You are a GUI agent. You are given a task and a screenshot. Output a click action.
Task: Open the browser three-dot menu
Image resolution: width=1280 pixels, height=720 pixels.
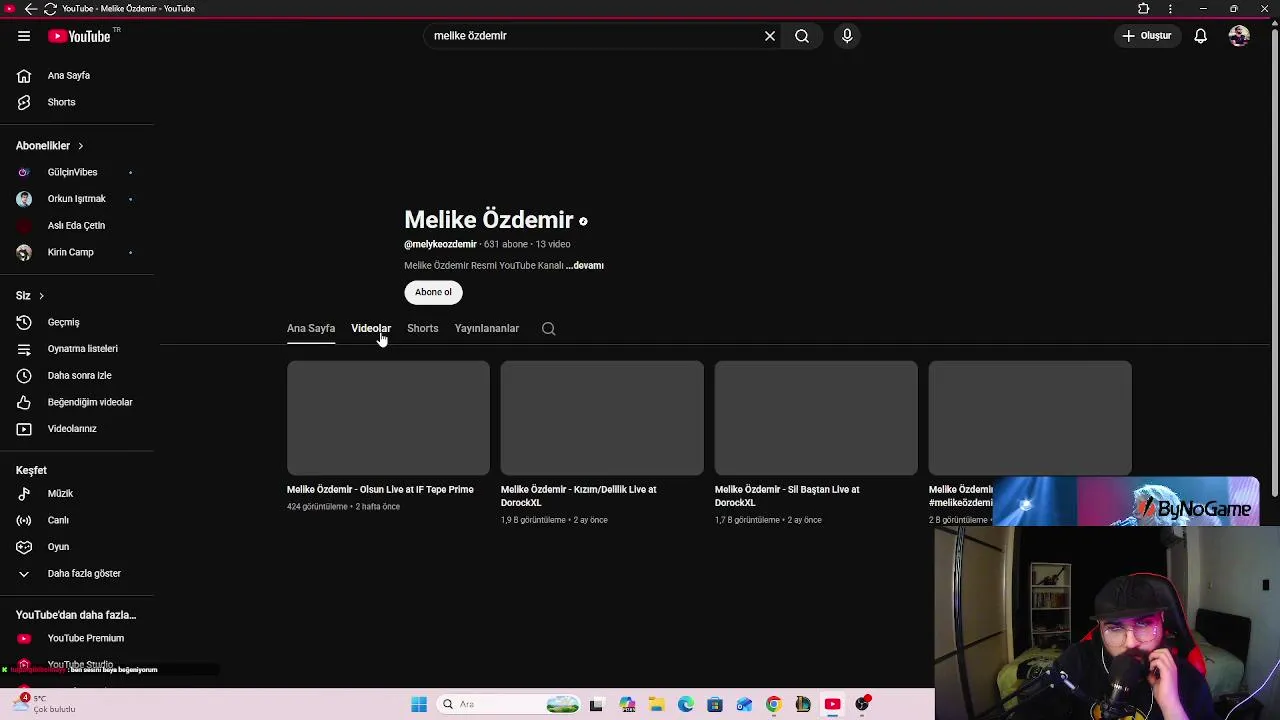click(x=1170, y=9)
